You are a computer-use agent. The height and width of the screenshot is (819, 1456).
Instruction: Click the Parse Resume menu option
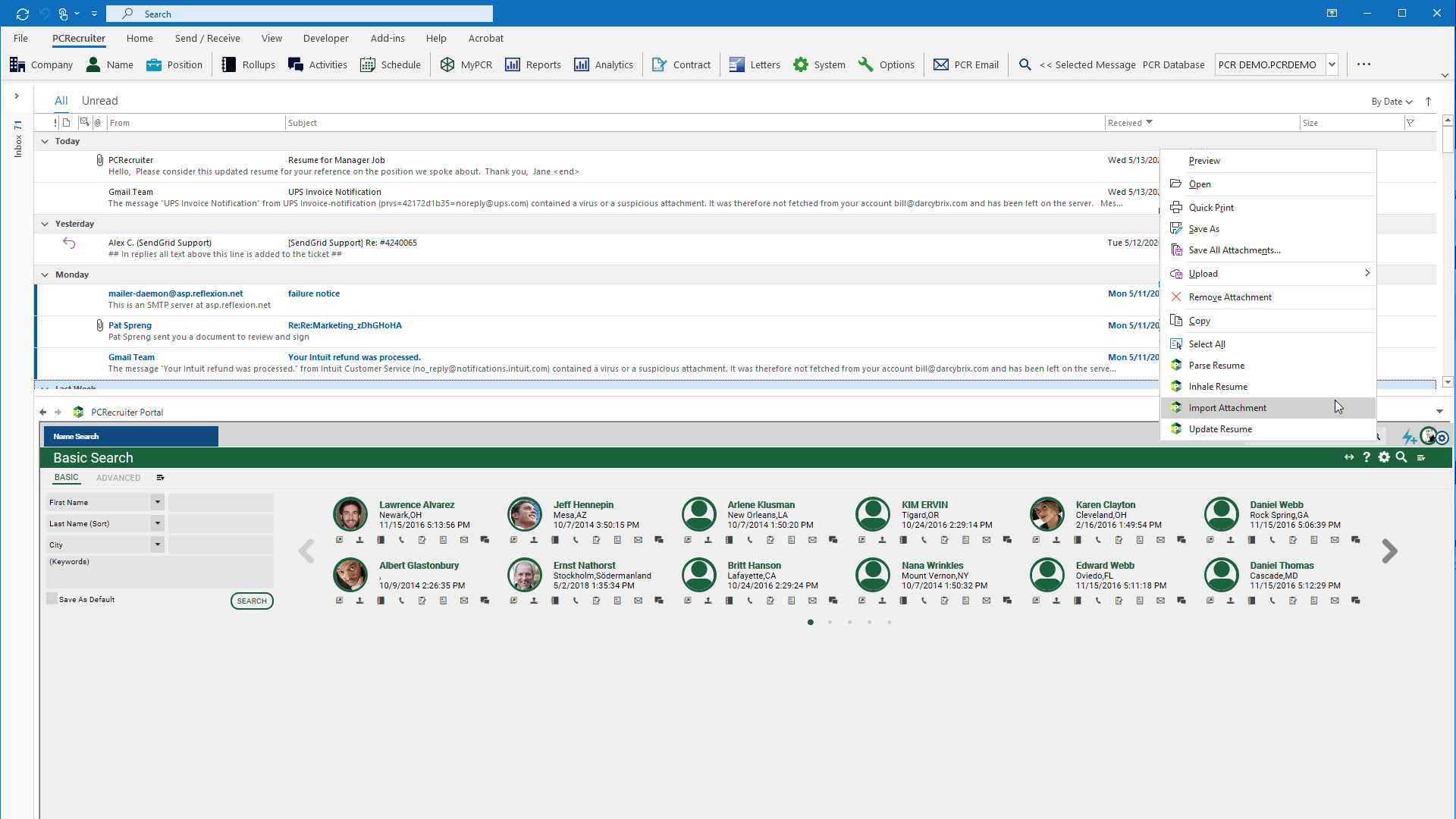[1216, 365]
